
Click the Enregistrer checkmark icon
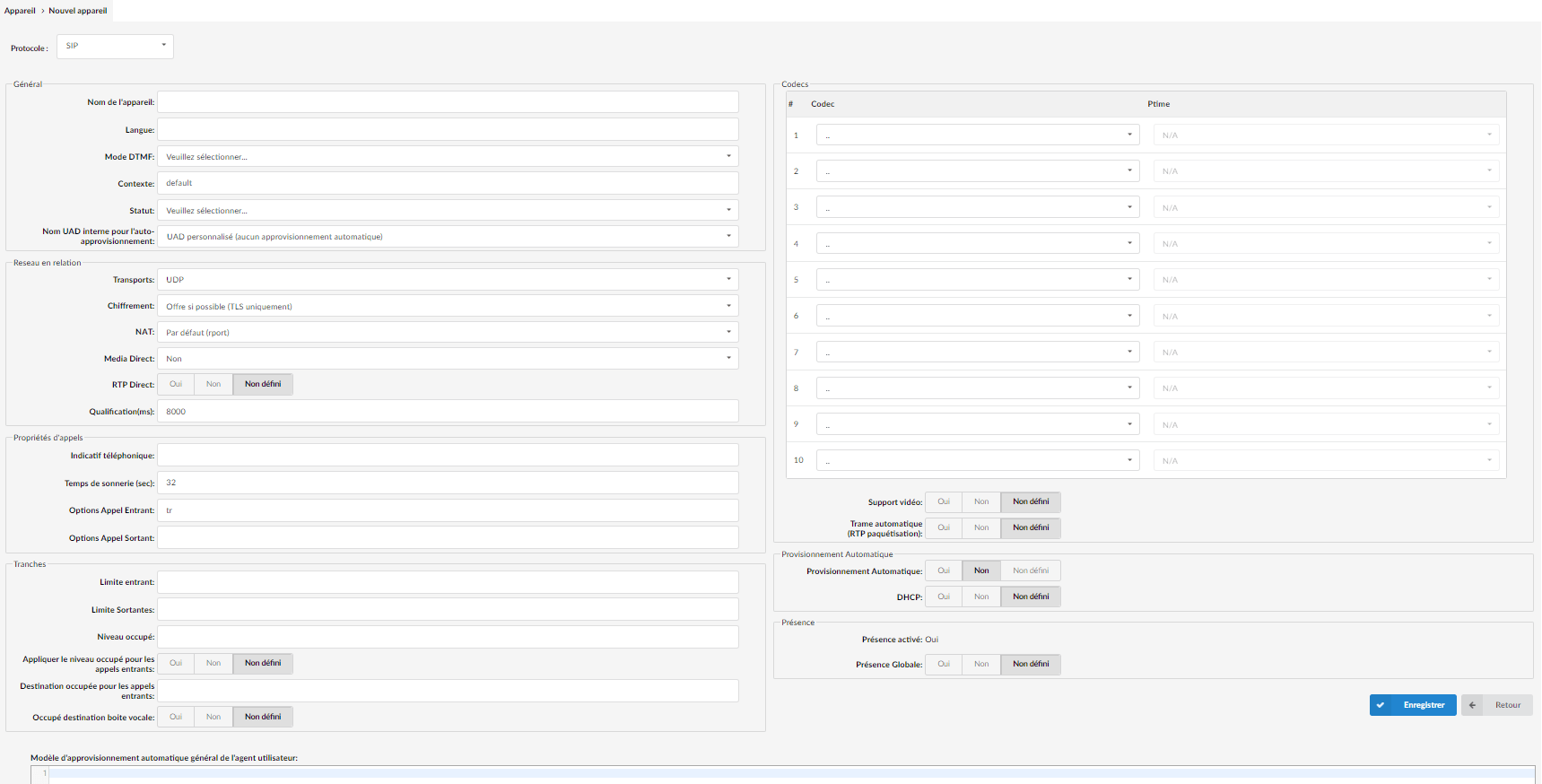1381,705
